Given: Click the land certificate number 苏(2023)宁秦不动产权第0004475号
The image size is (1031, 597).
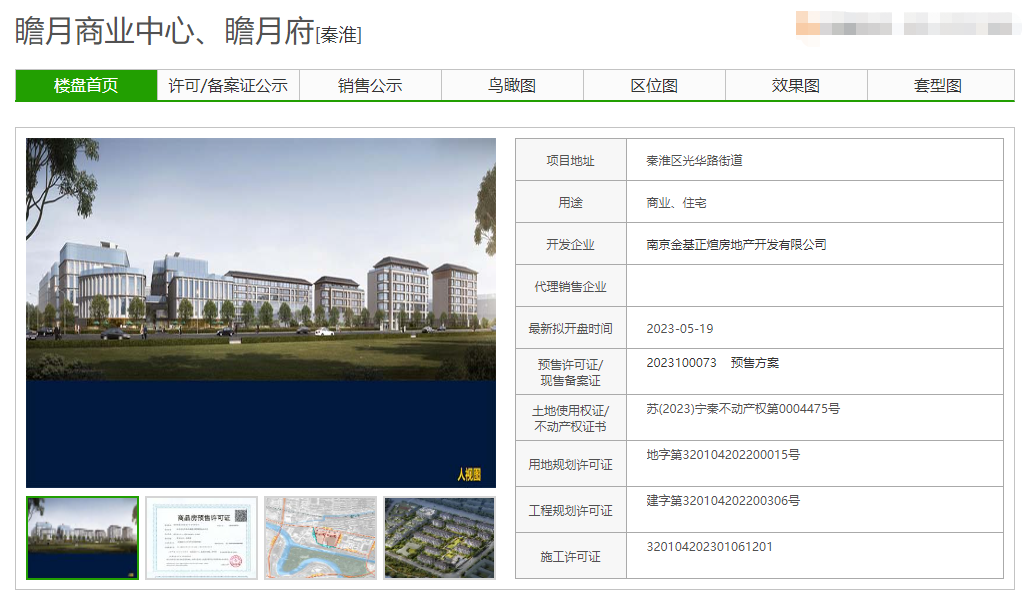Looking at the screenshot, I should tap(742, 409).
